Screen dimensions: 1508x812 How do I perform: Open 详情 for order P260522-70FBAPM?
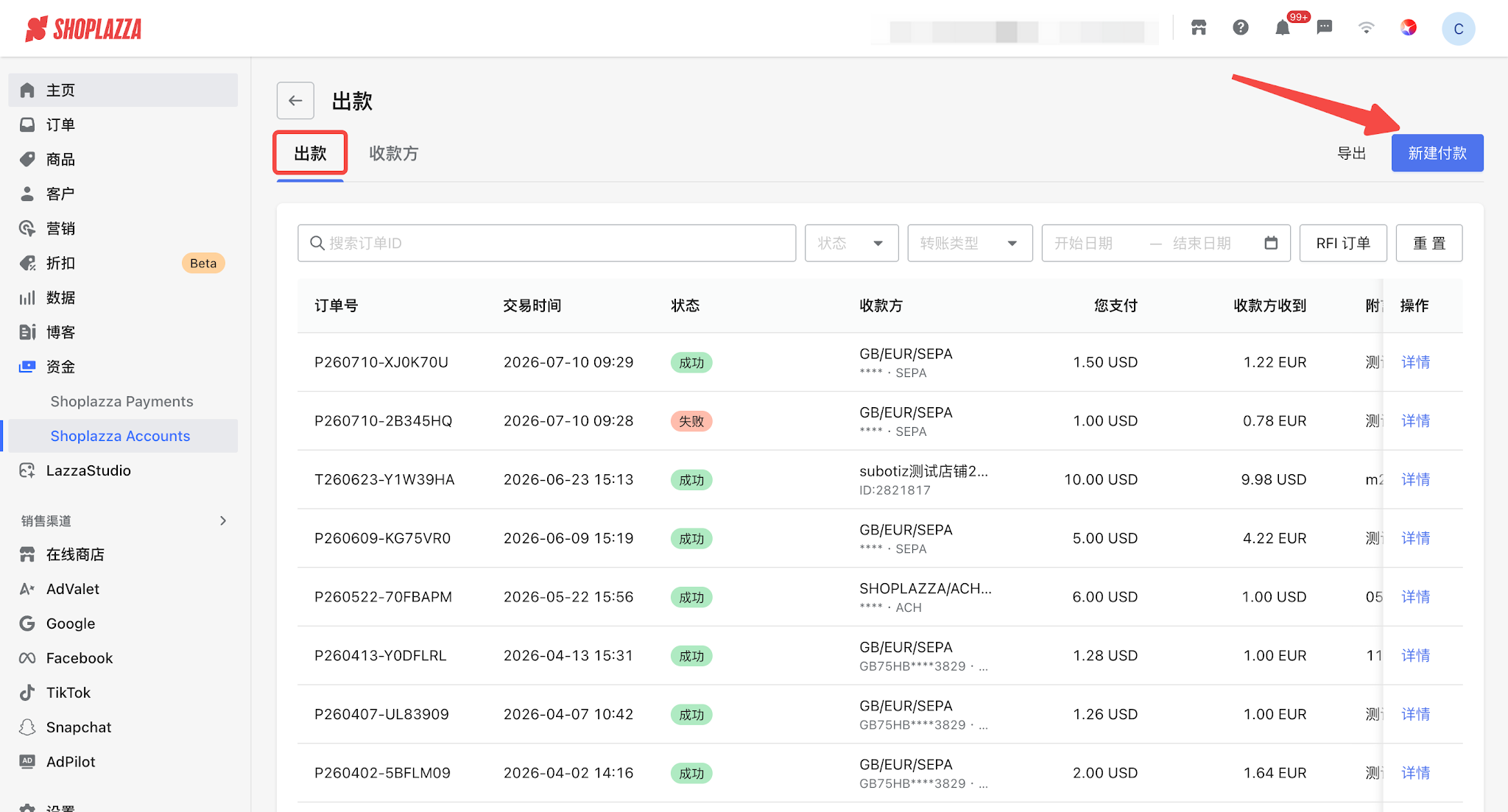click(x=1415, y=597)
